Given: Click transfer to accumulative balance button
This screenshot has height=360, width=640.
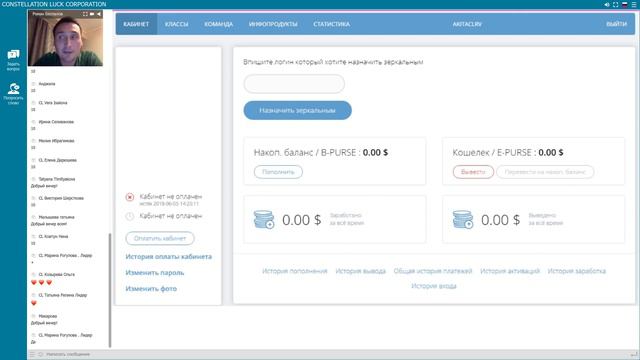Looking at the screenshot, I should [545, 172].
